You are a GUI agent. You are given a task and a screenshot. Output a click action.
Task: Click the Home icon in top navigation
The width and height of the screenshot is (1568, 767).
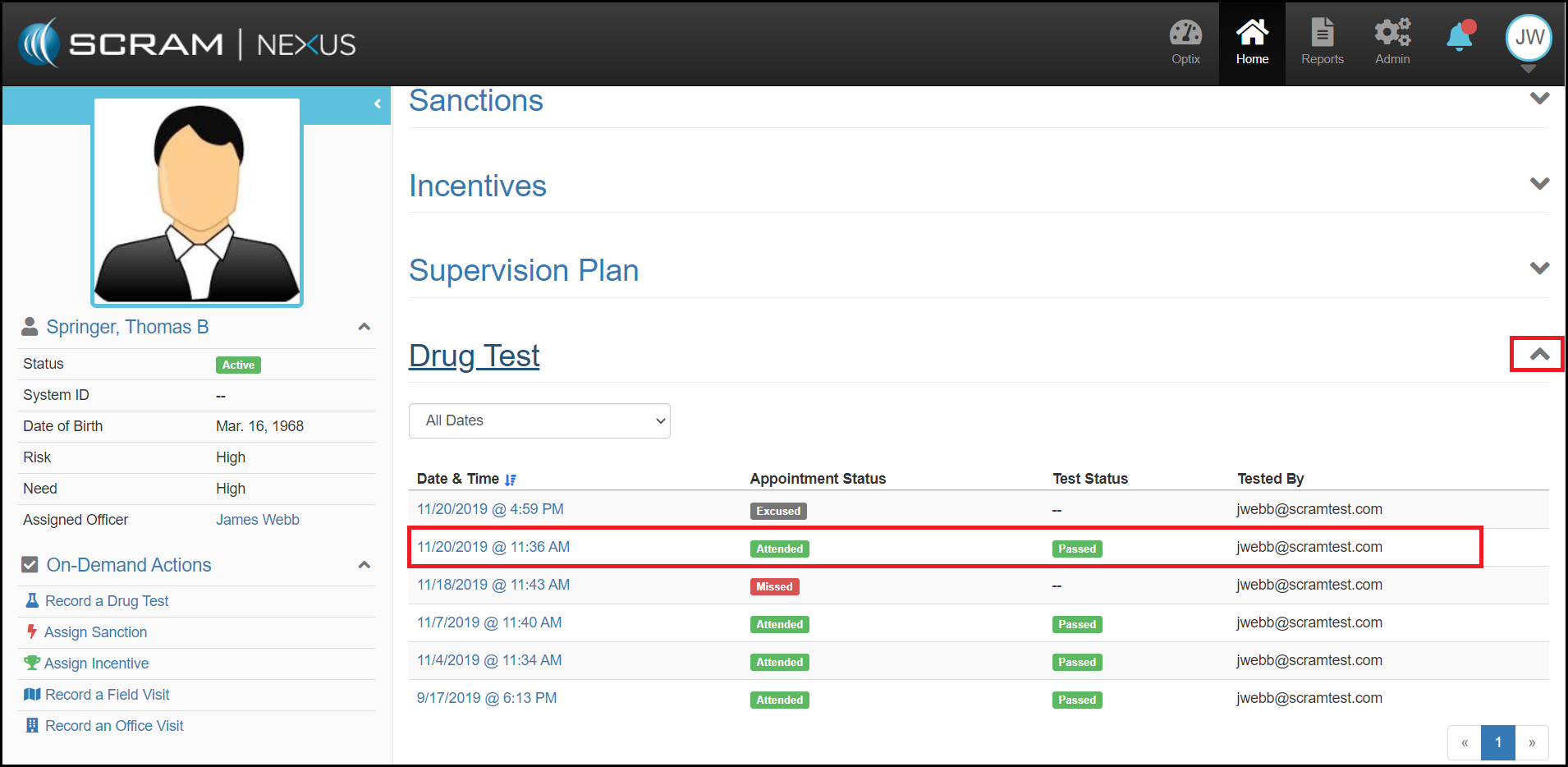[1252, 34]
